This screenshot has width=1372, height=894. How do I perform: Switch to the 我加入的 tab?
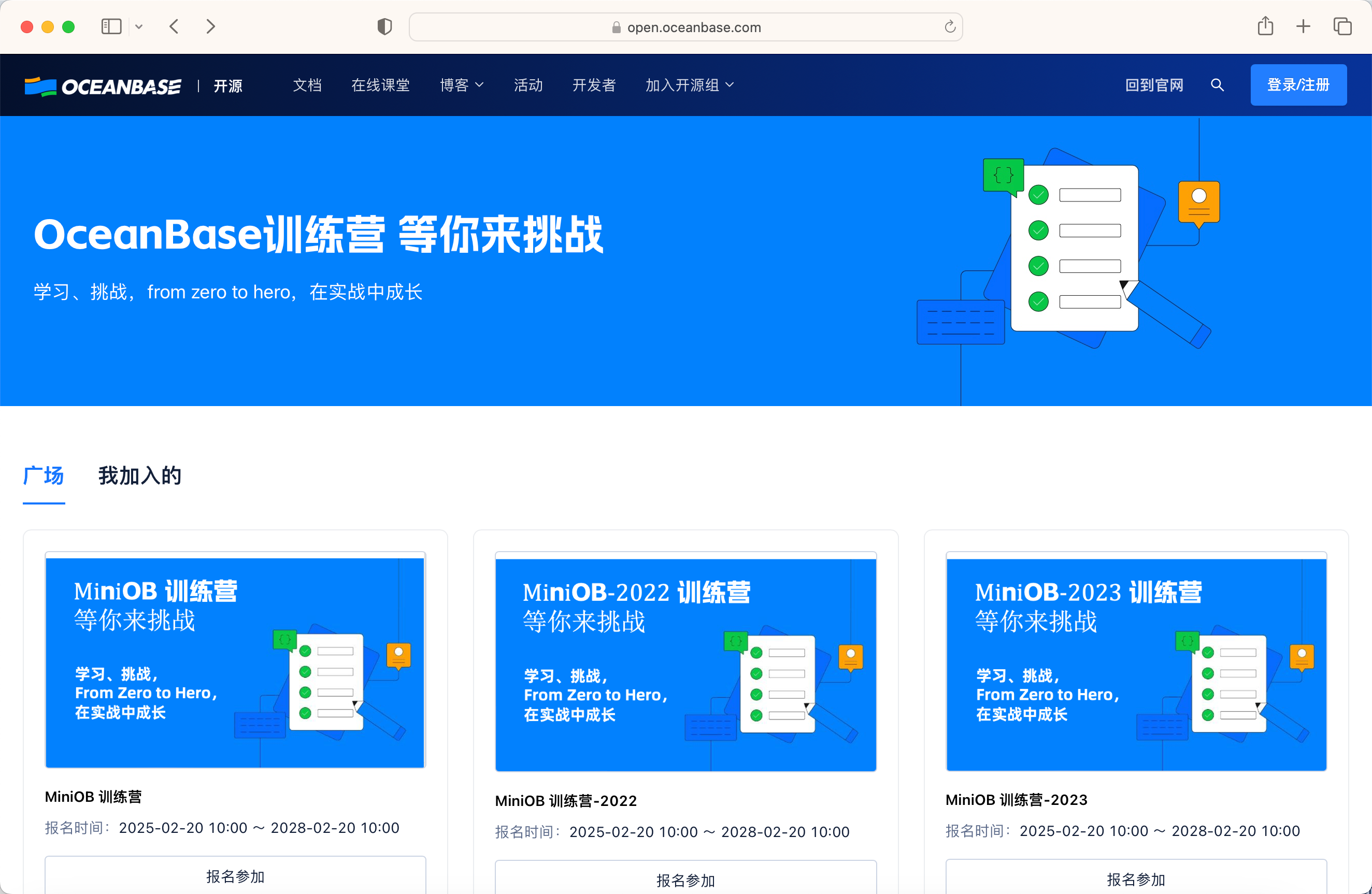tap(139, 476)
